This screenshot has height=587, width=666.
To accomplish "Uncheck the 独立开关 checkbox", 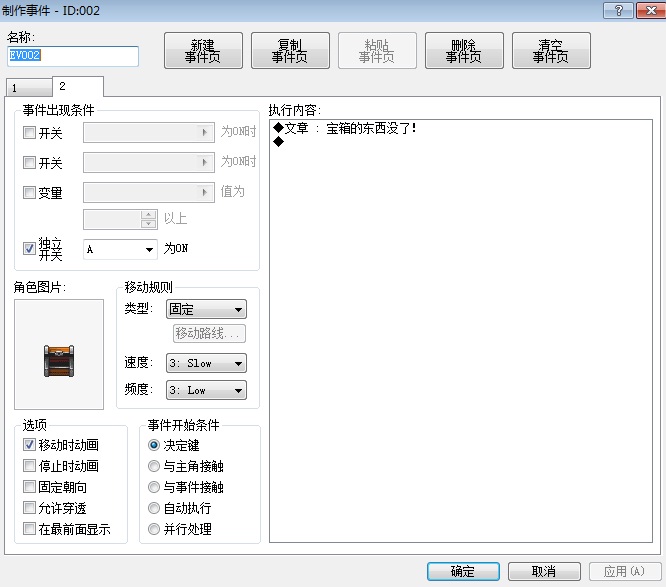I will pos(29,248).
